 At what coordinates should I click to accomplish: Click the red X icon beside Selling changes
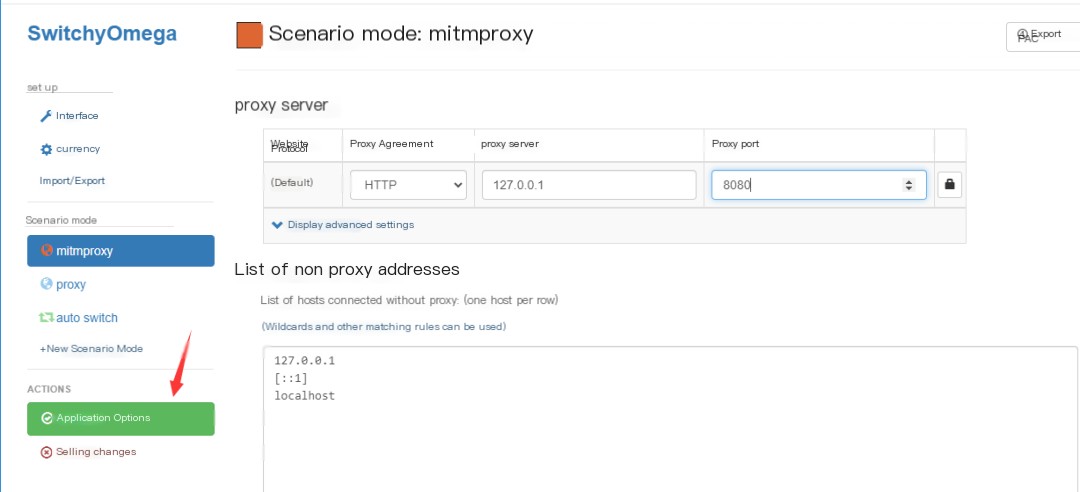coord(46,453)
